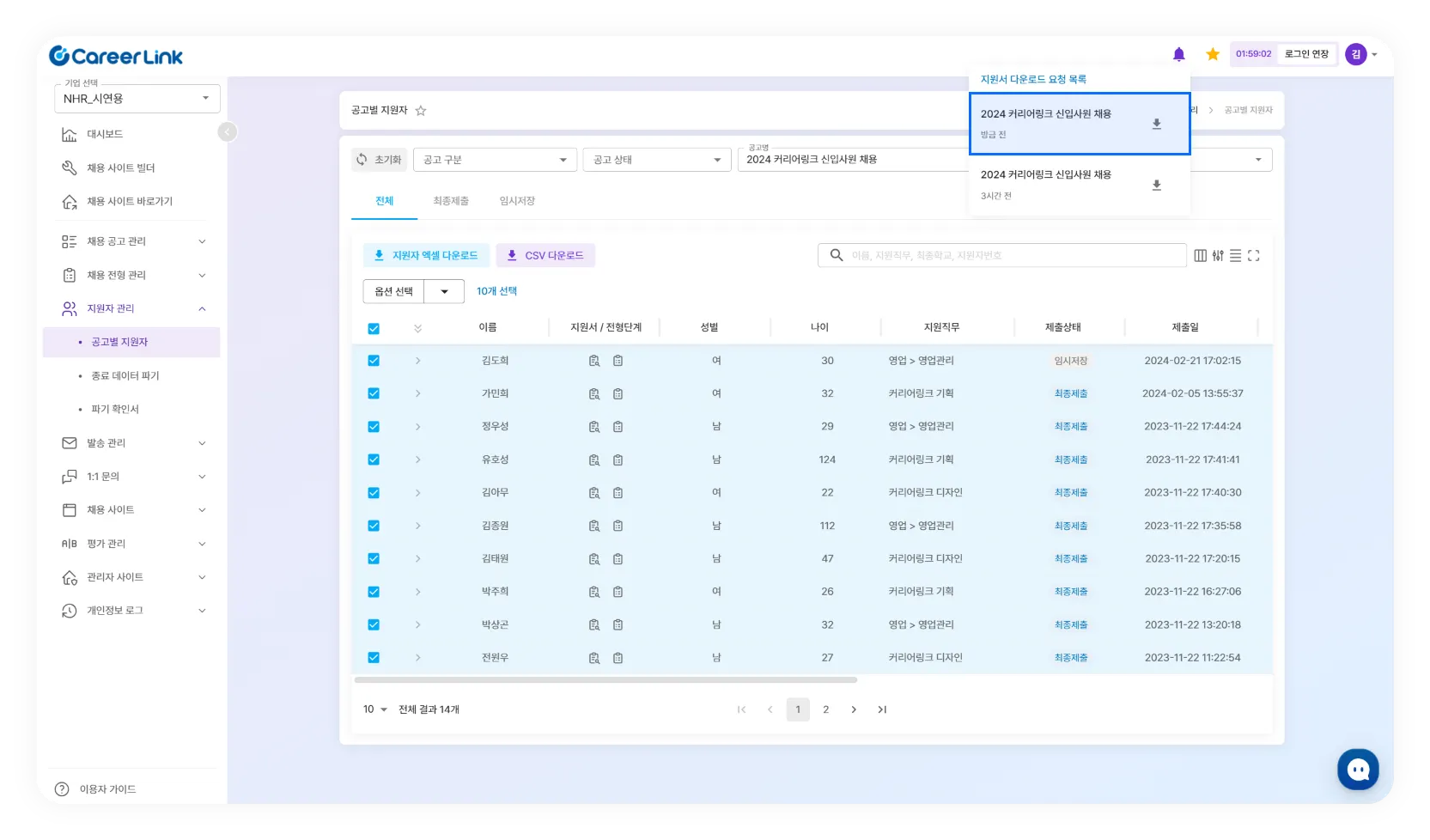
Task: Toggle fullscreen table view icon
Action: tap(1253, 256)
